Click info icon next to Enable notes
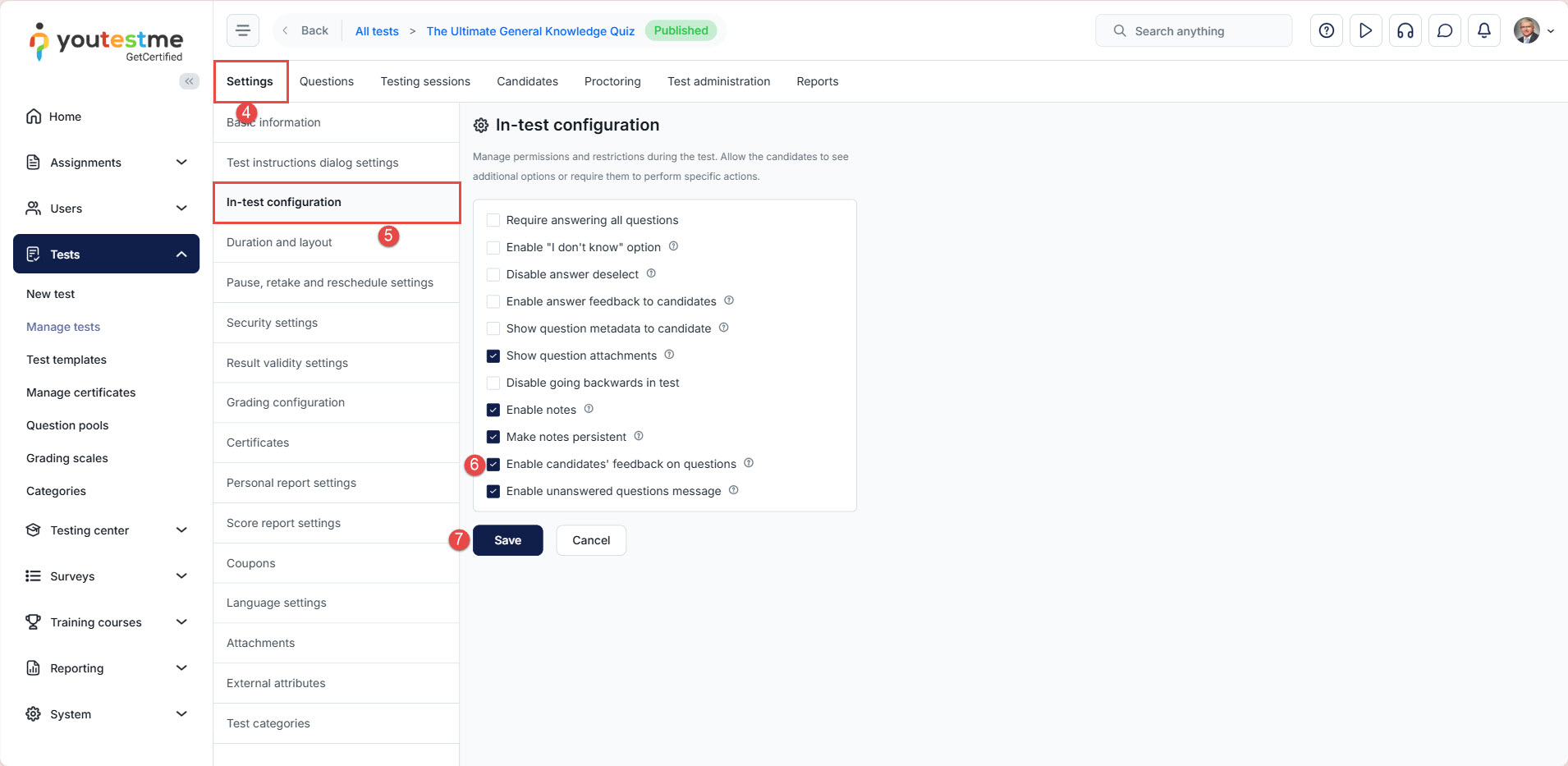 [x=589, y=409]
